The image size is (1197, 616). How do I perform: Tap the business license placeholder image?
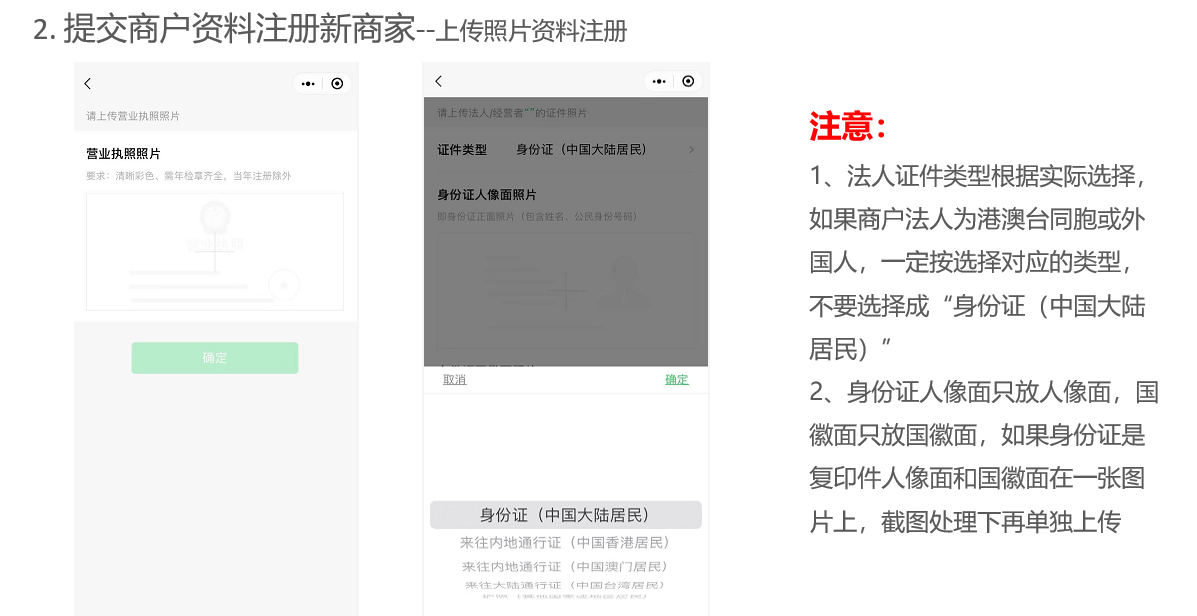point(215,251)
